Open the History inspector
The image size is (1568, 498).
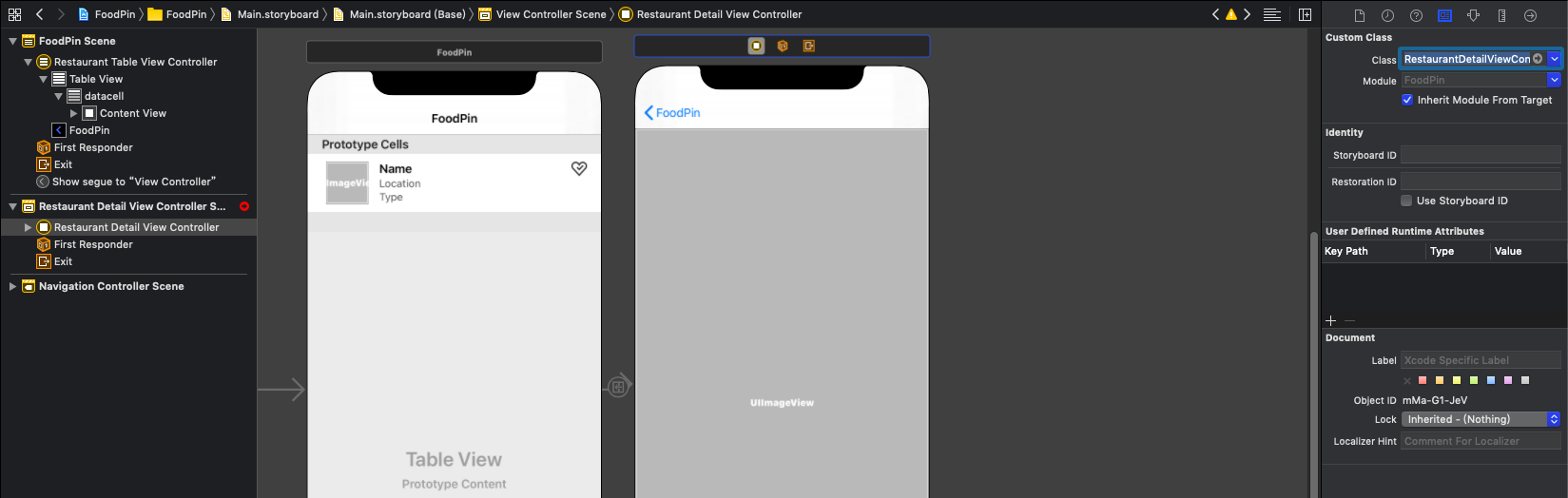[1387, 15]
